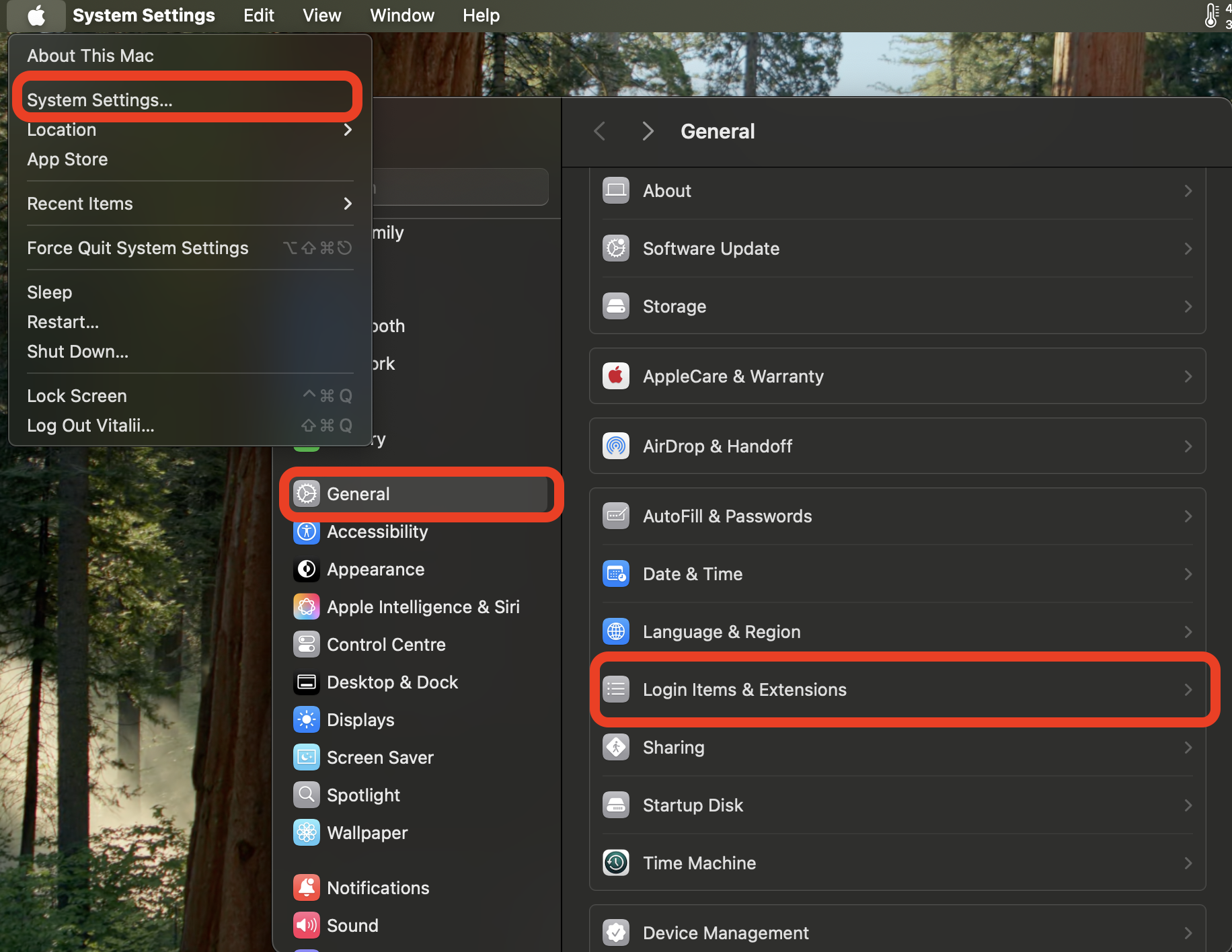Open AutoFill & Passwords settings
Viewport: 1232px width, 952px height.
[x=898, y=516]
